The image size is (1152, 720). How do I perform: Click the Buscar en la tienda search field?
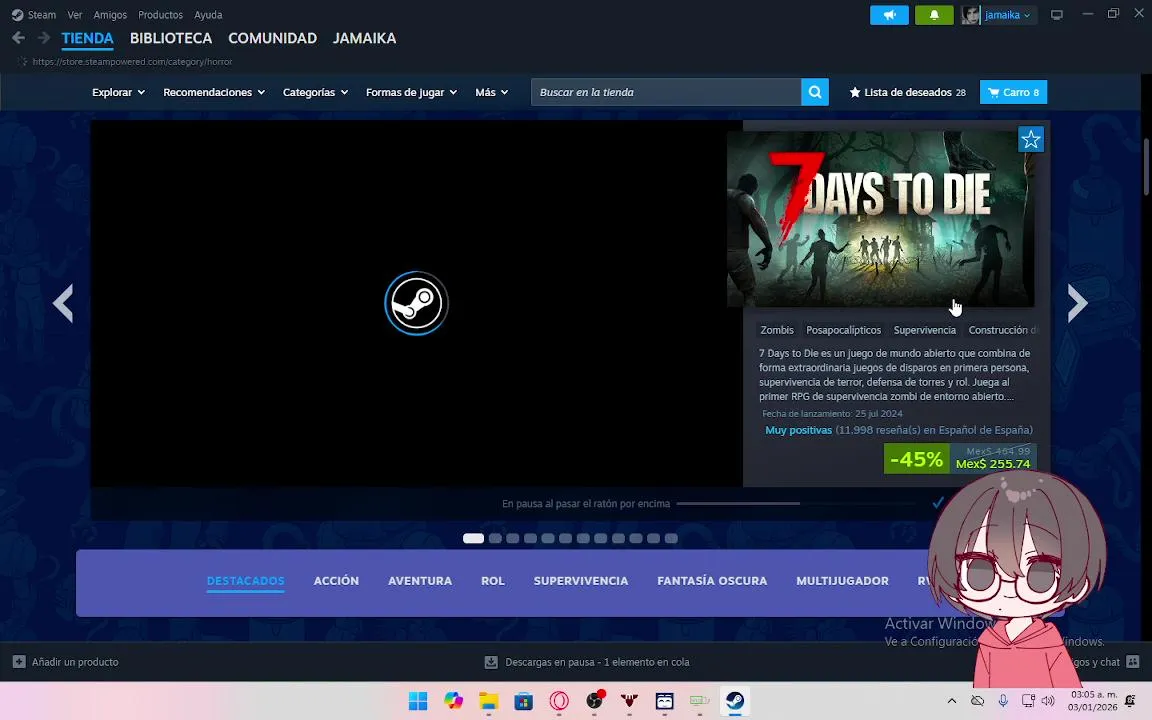(x=666, y=92)
